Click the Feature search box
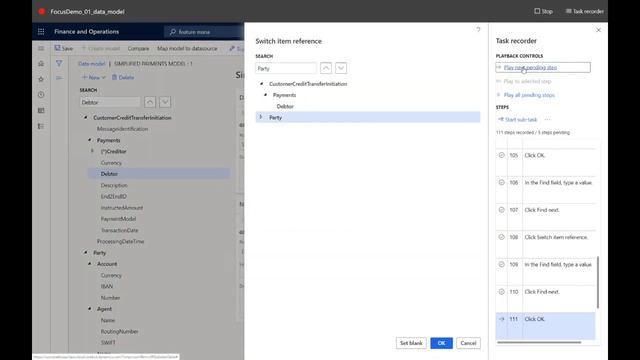640x360 pixels. pos(204,32)
